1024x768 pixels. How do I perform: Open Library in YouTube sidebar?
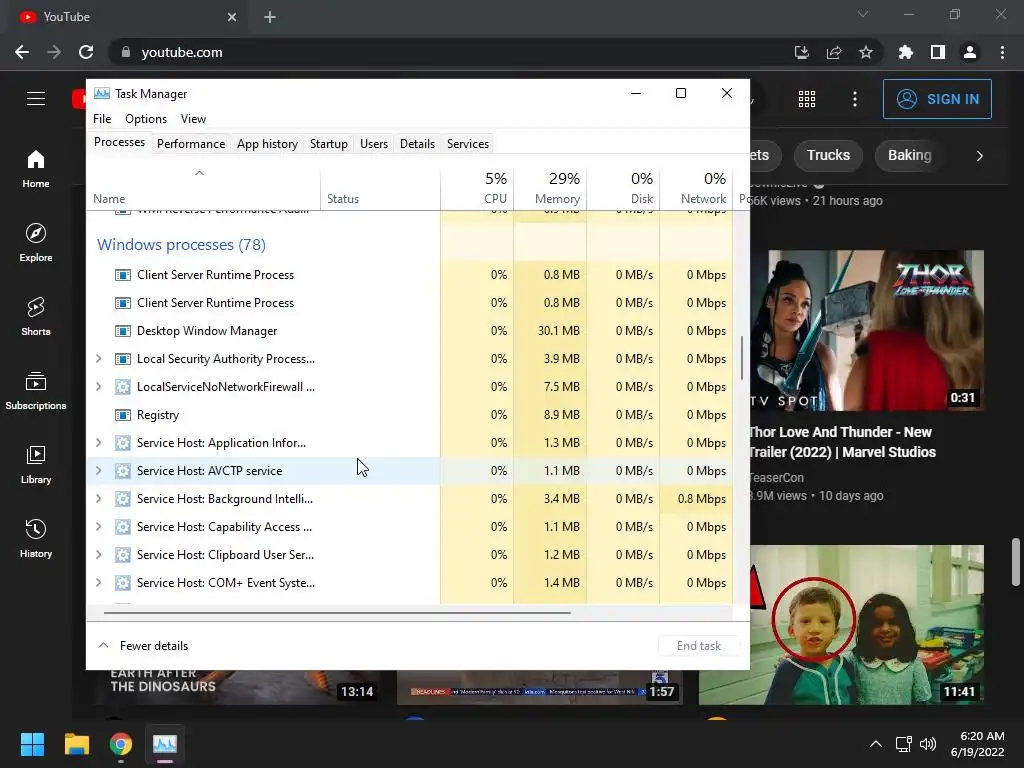[36, 464]
